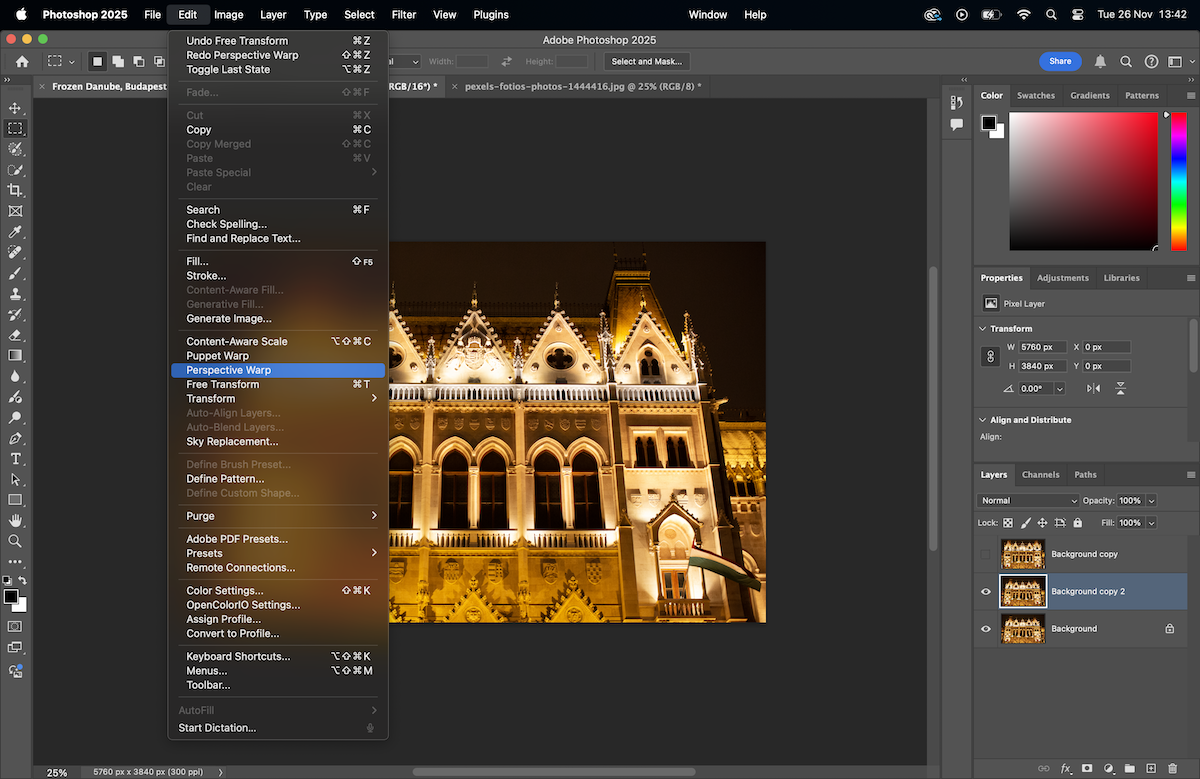Activate the Hand tool
This screenshot has width=1200, height=779.
[15, 520]
